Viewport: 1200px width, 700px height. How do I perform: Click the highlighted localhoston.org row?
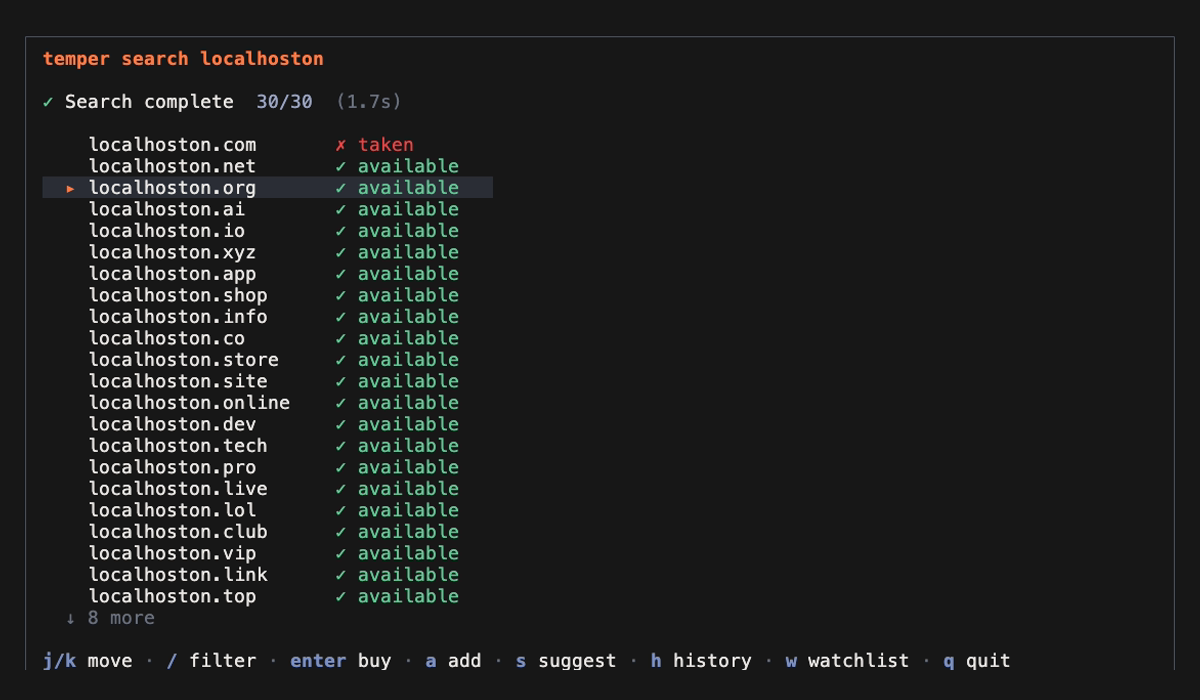pyautogui.click(x=267, y=188)
